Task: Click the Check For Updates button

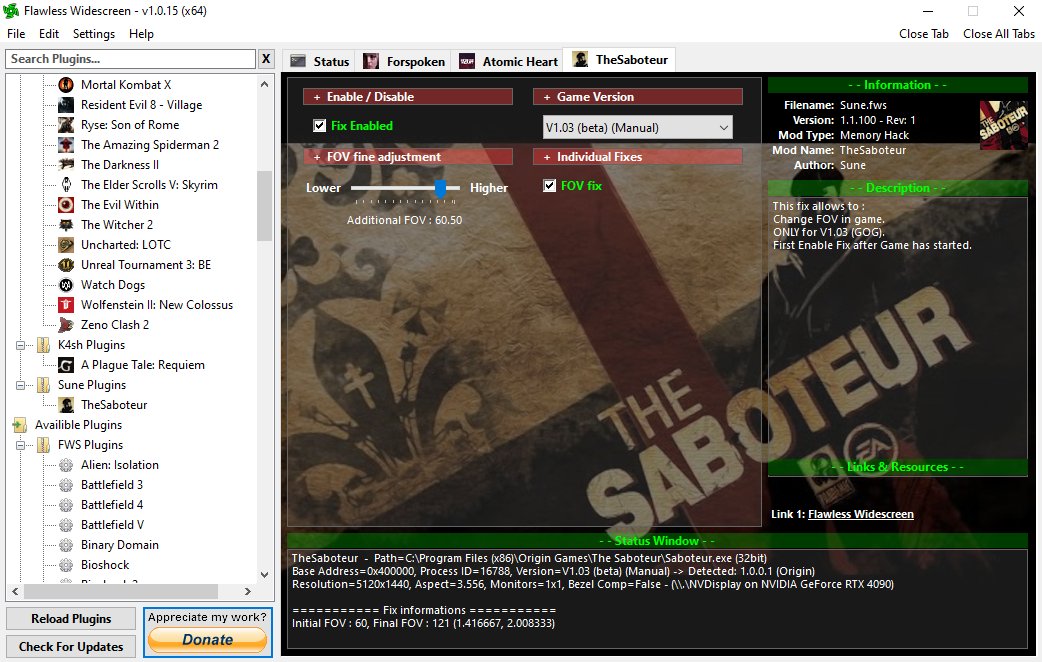Action: 71,647
